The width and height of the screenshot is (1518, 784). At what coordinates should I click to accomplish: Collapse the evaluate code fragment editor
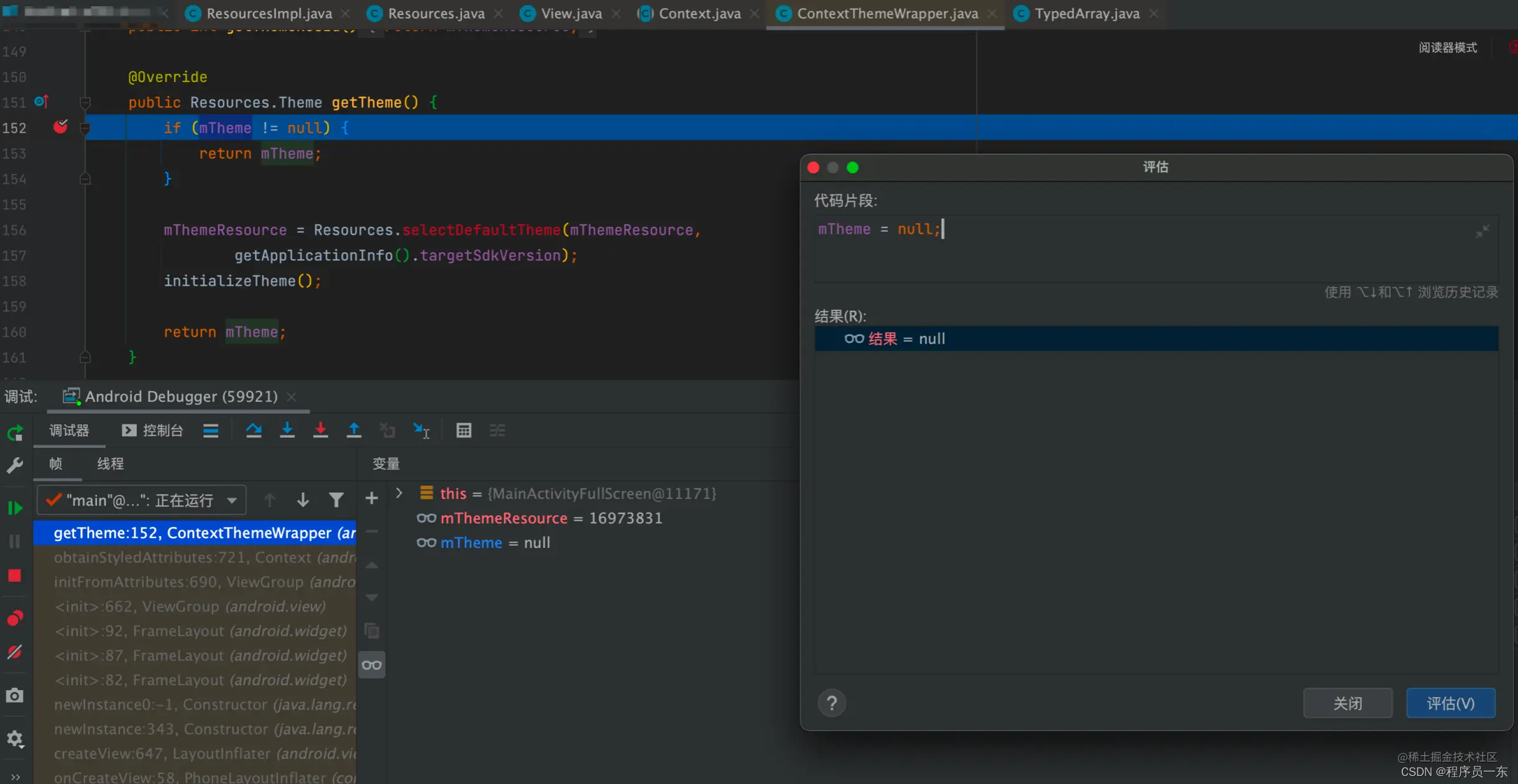point(1482,232)
